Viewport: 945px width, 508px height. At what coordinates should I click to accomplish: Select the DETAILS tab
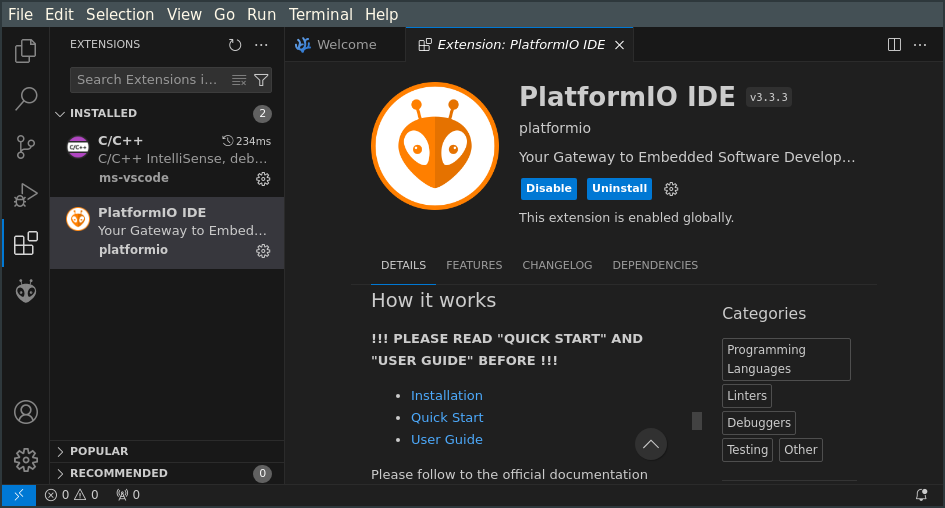tap(403, 265)
